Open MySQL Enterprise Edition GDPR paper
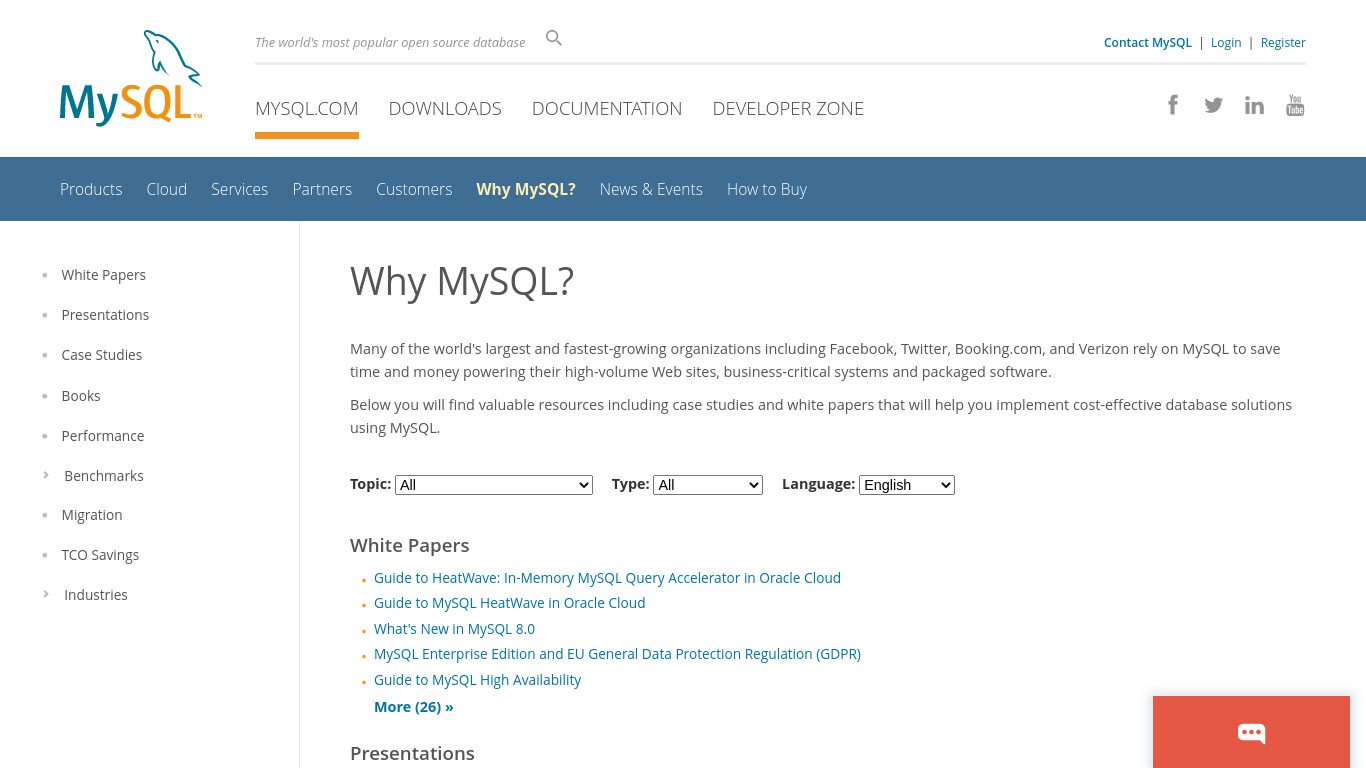The image size is (1366, 768). tap(617, 654)
